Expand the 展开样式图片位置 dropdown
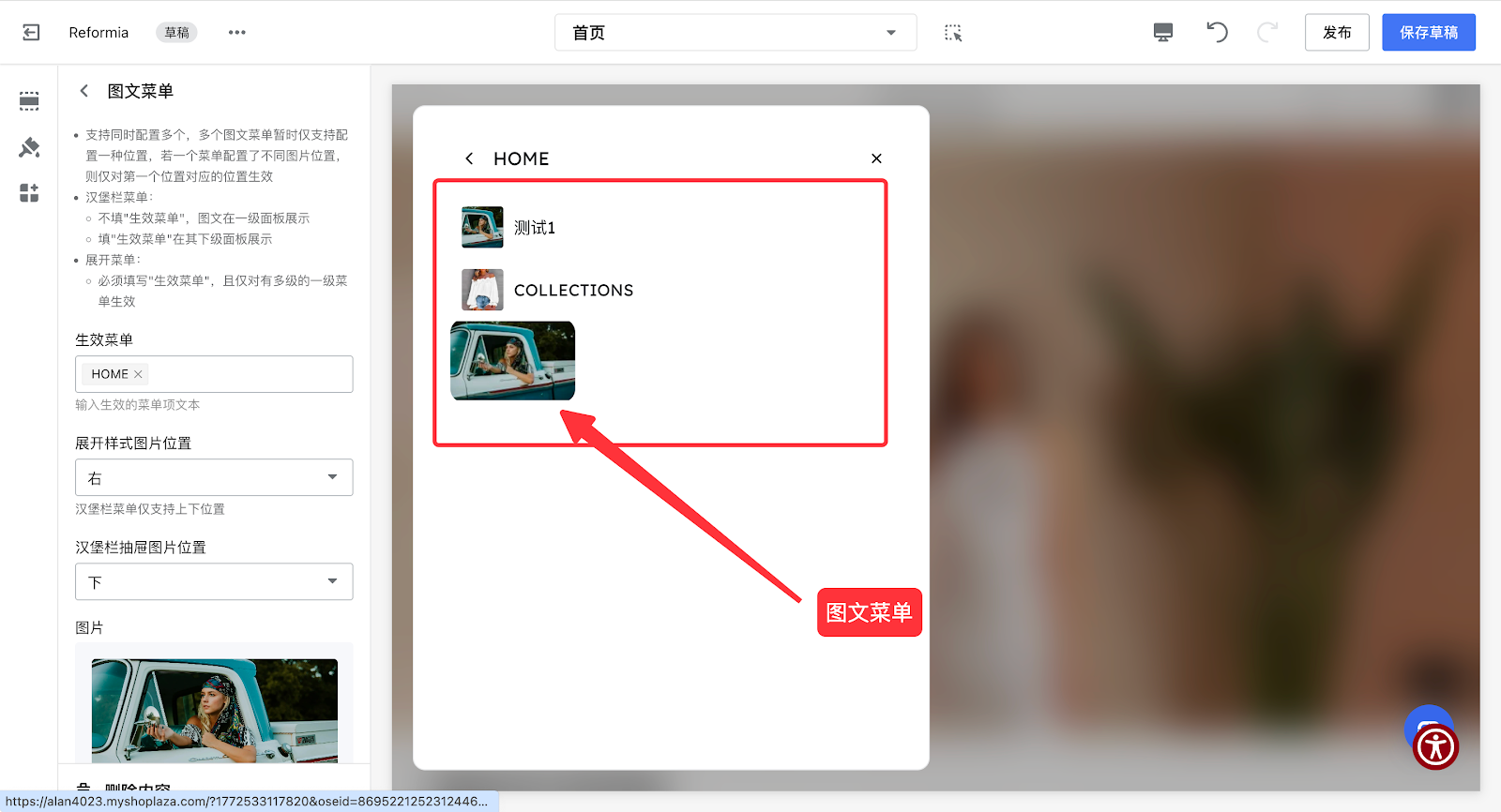Image resolution: width=1501 pixels, height=812 pixels. pos(214,477)
